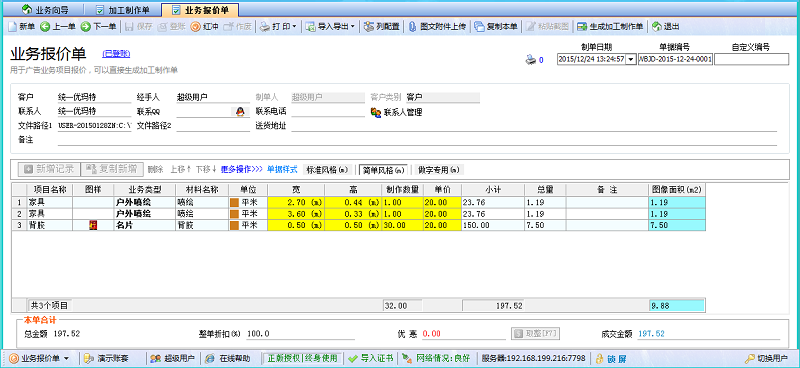The width and height of the screenshot is (800, 368).
Task: Click 图样 thumbnail icon in row 3
Action: pyautogui.click(x=93, y=225)
